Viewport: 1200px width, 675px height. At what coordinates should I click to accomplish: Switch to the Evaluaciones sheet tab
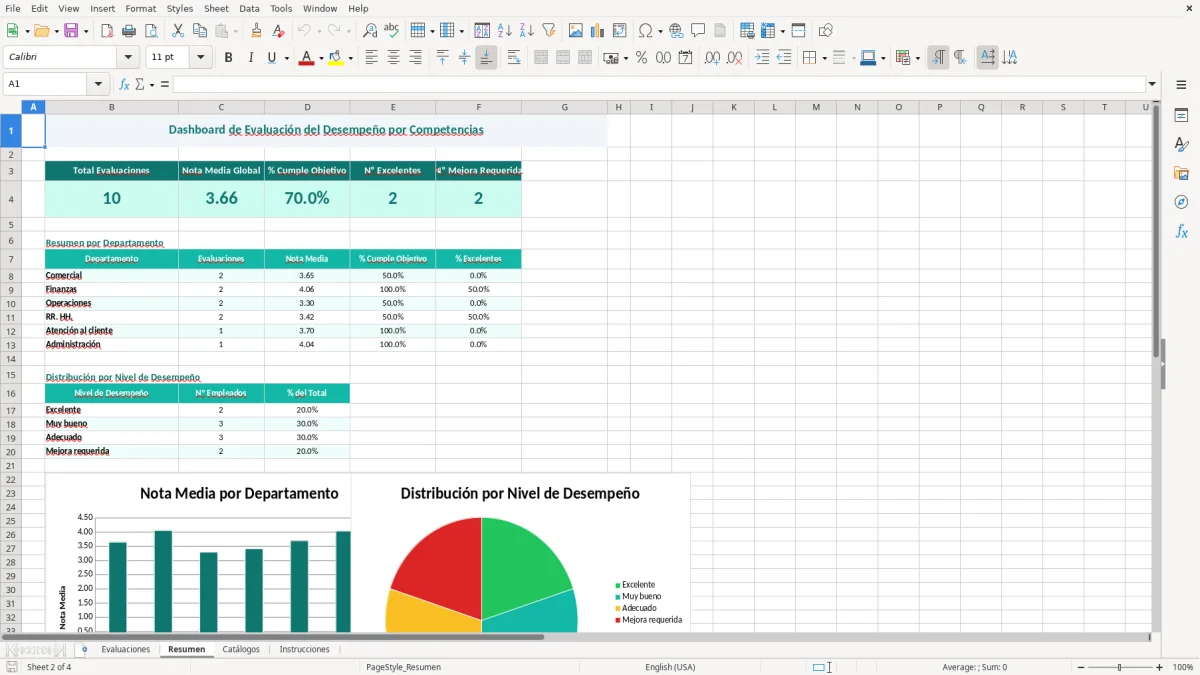tap(126, 650)
